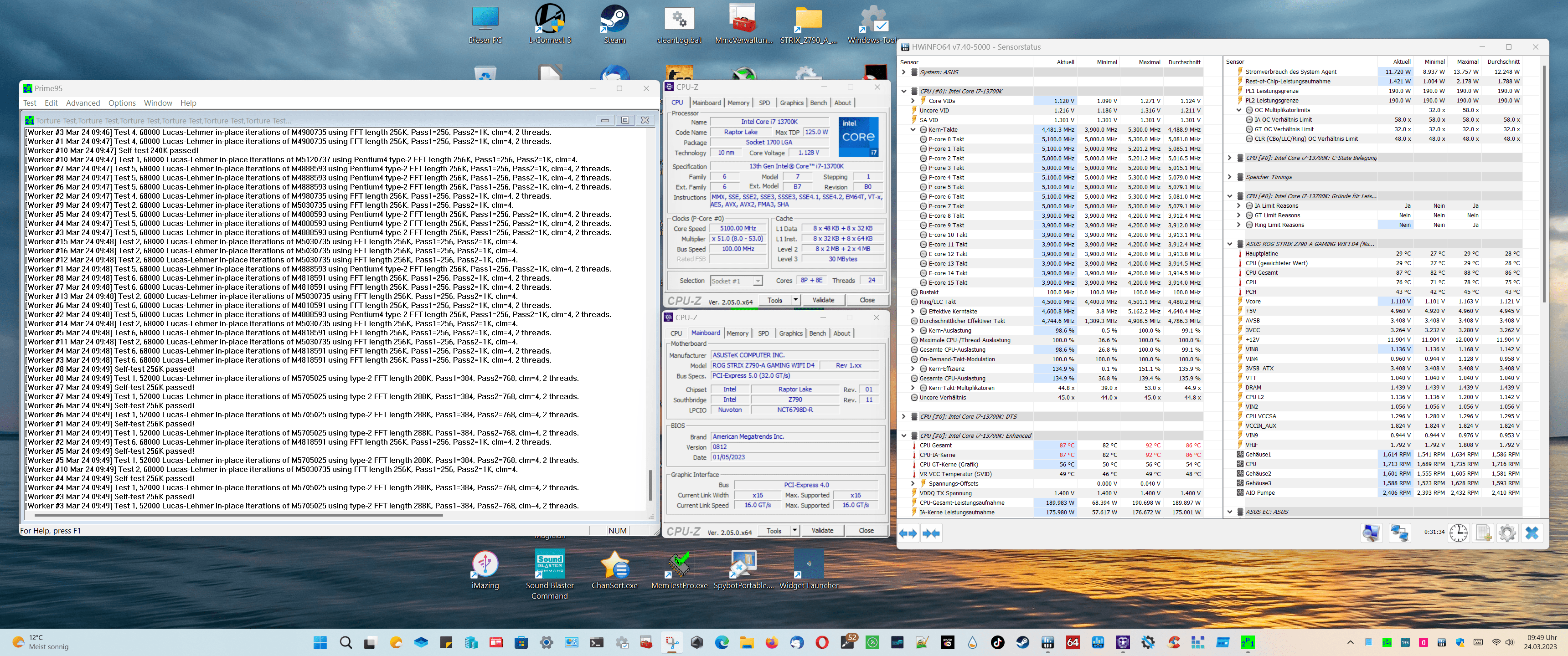
Task: Click Tools button in lower CPU-Z
Action: coord(774,531)
